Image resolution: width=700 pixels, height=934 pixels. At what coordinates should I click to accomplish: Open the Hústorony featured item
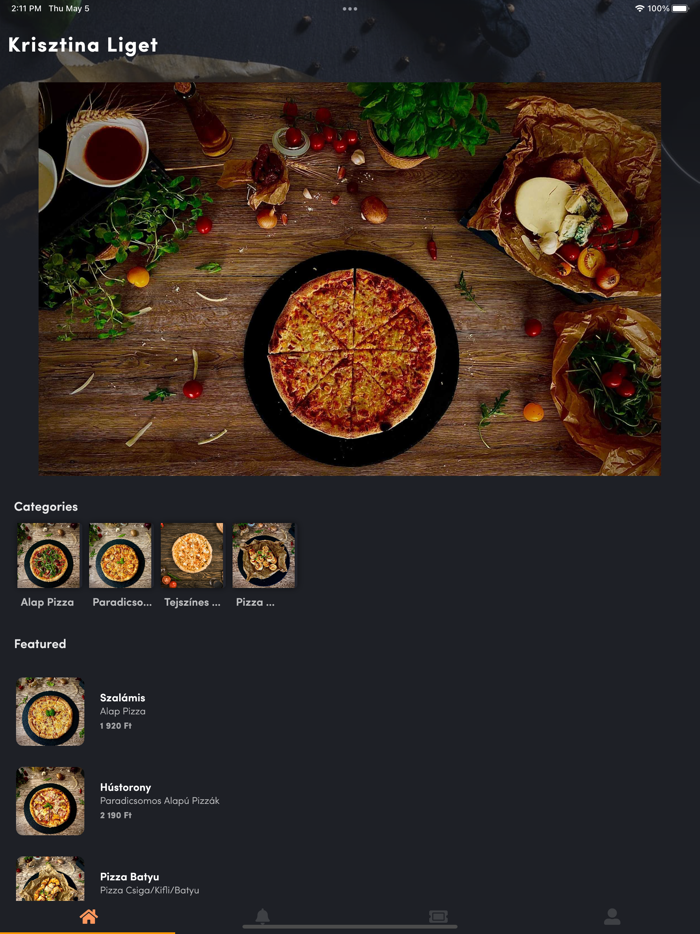coord(350,801)
